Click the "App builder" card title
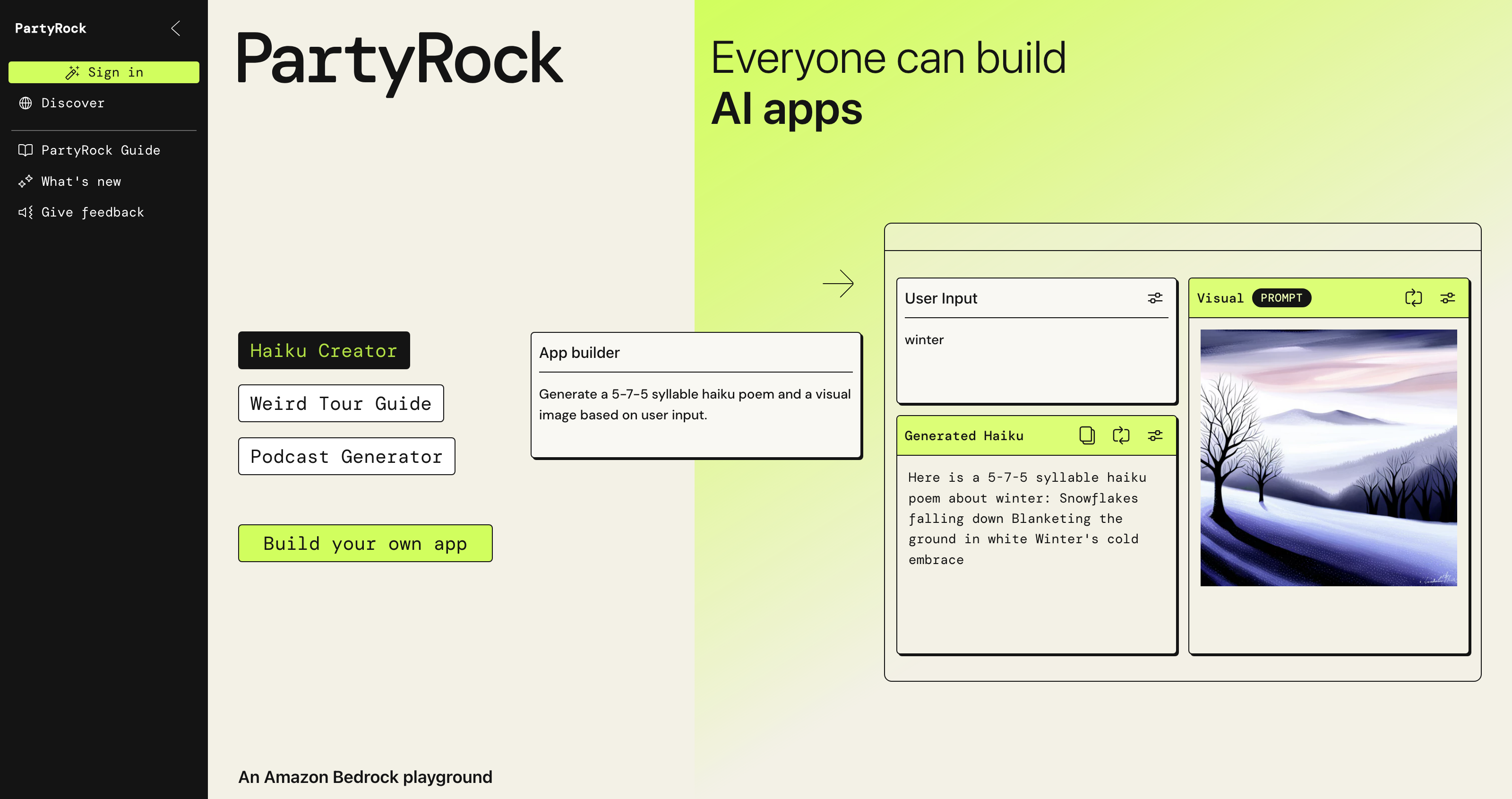The image size is (1512, 799). pyautogui.click(x=579, y=353)
